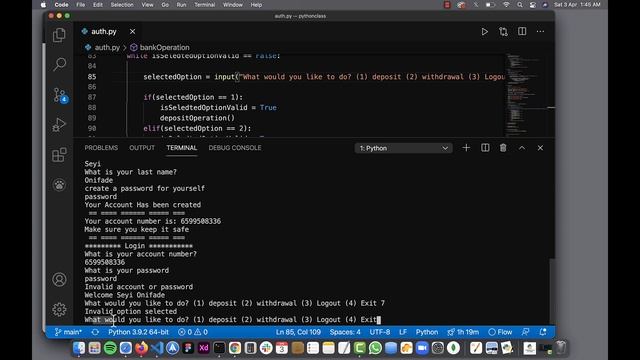Open the '1: Python' terminal dropdown
Image resolution: width=640 pixels, height=360 pixels.
(403, 148)
